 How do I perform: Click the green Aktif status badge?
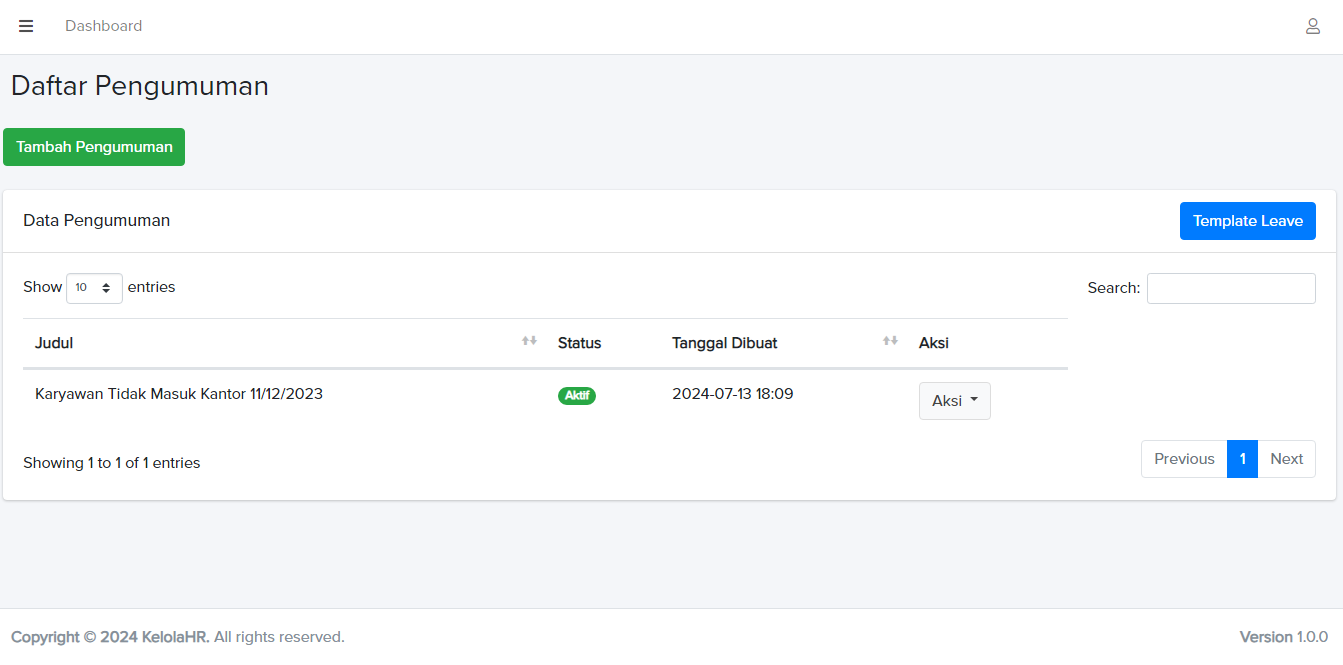coord(577,396)
